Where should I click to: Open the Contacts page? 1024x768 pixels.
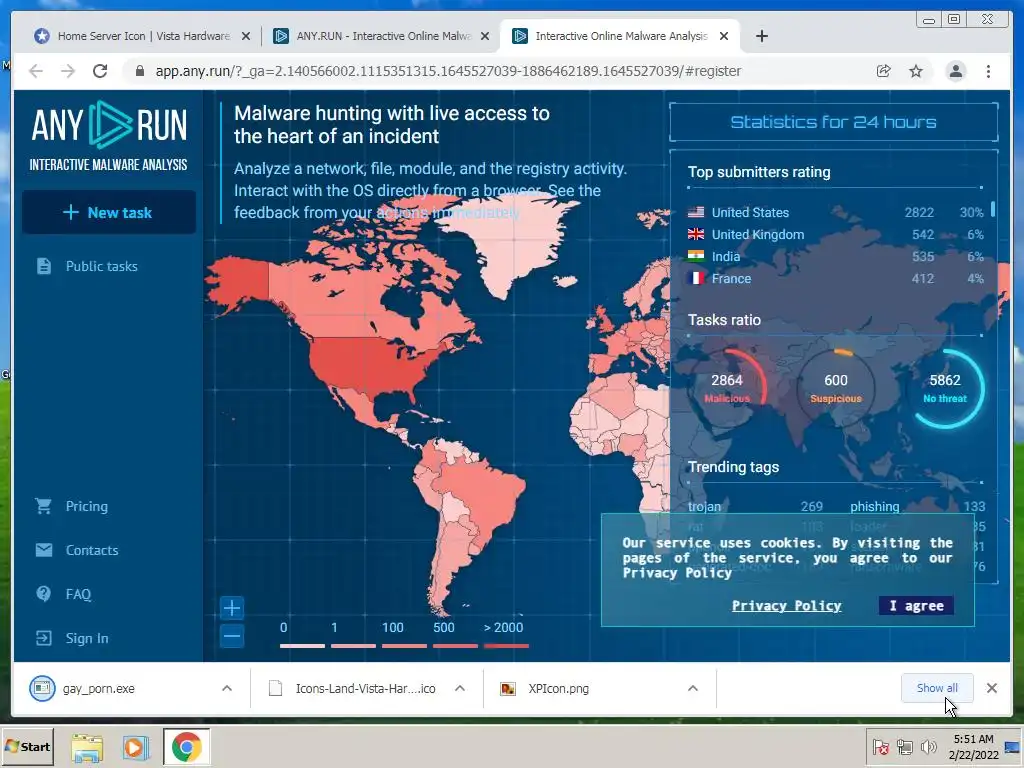click(91, 550)
